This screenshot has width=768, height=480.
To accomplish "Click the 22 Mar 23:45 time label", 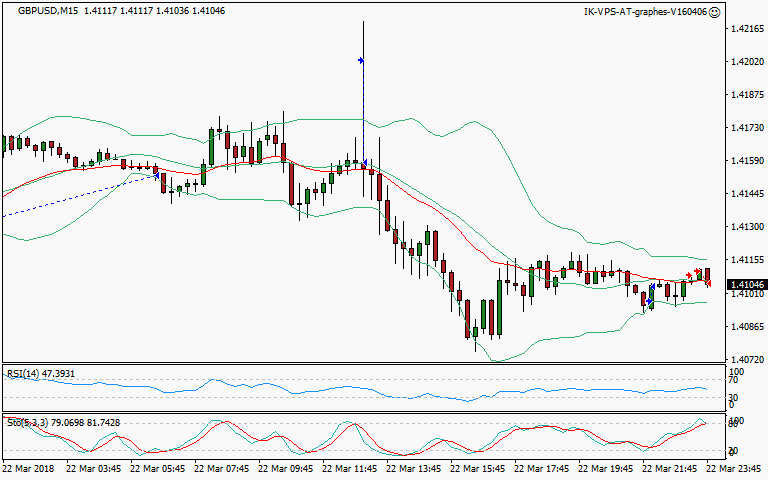I will (734, 468).
